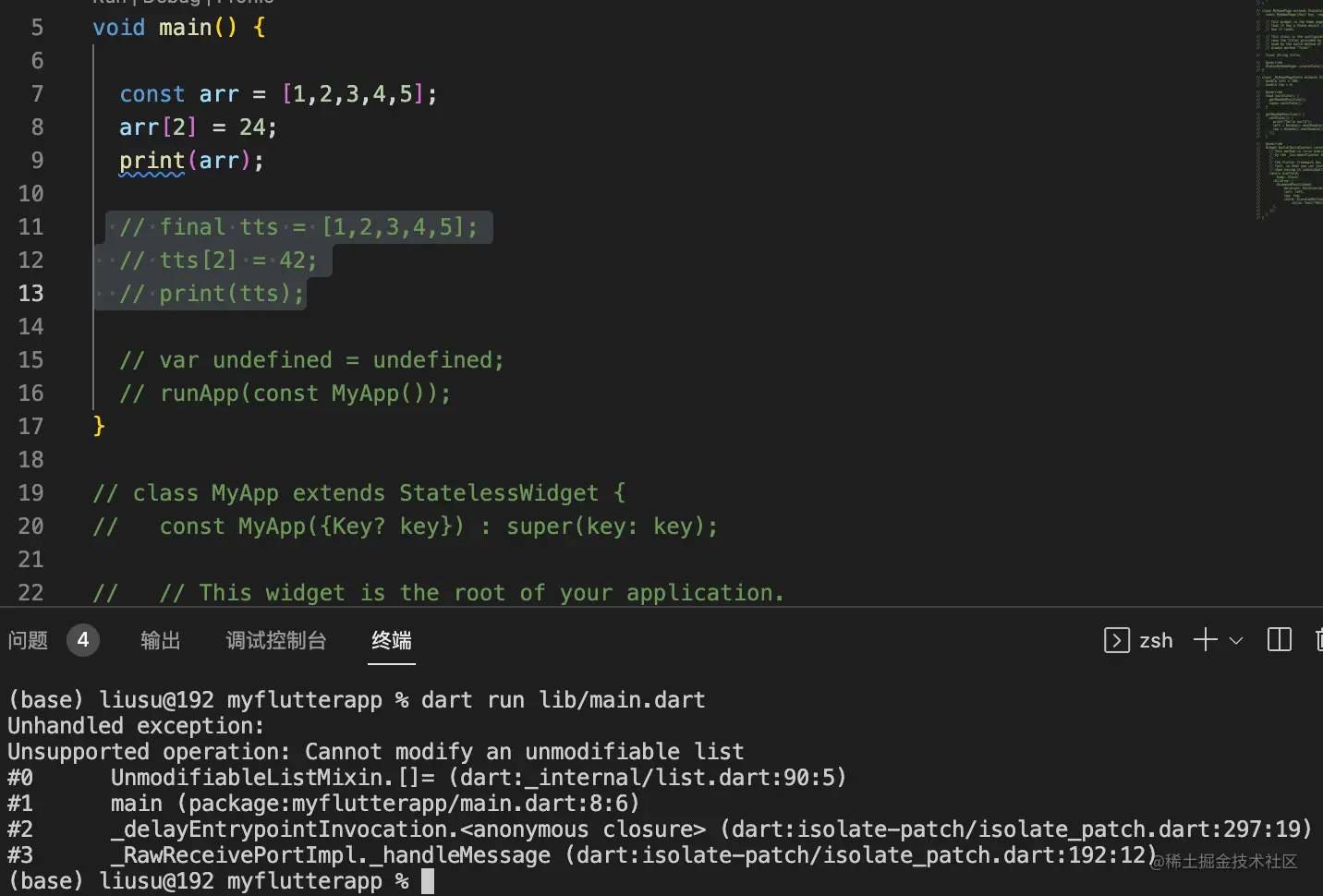
Task: Switch to the 输出 output tab
Action: tap(160, 640)
